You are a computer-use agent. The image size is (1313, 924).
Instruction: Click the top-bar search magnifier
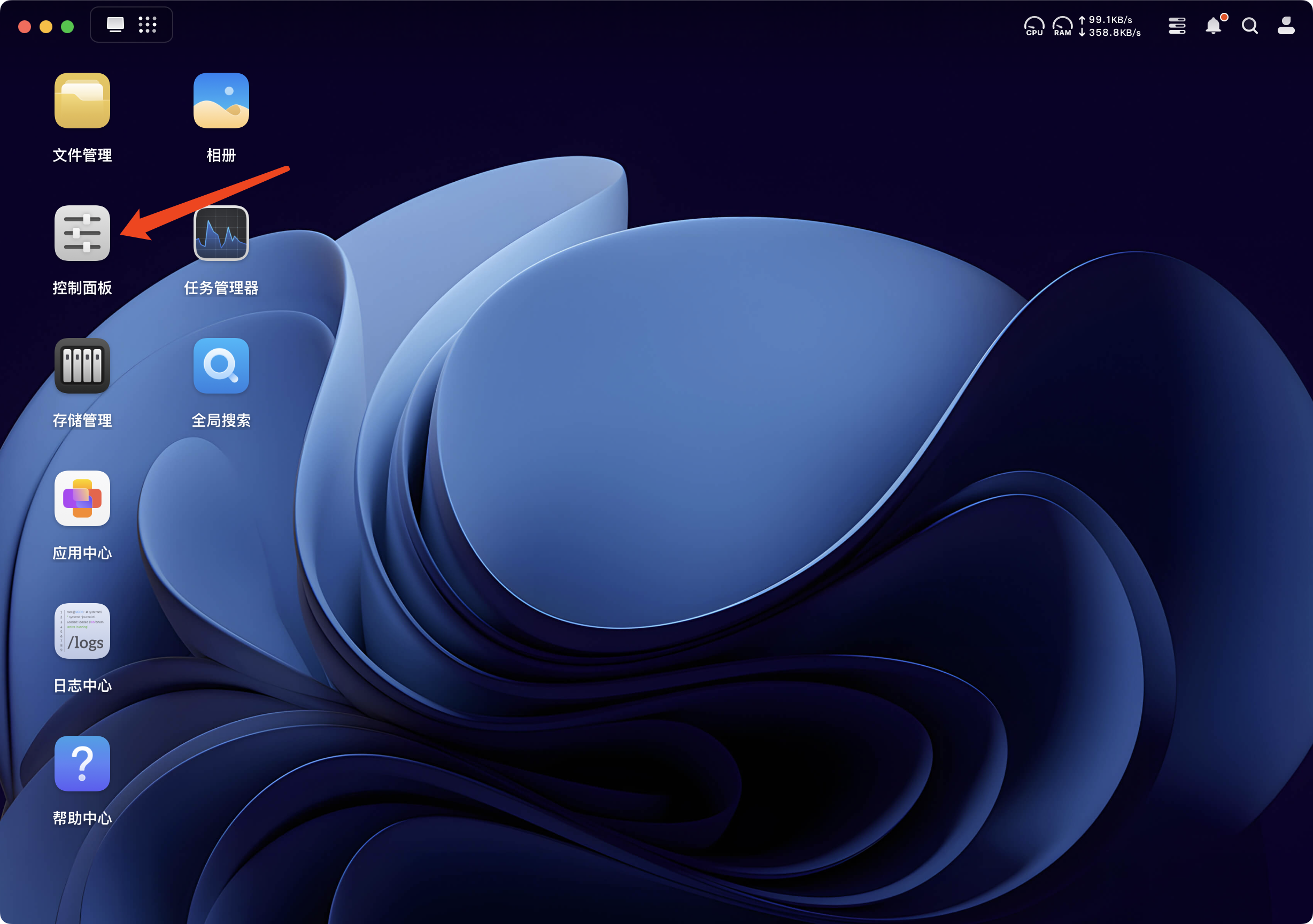pos(1249,26)
